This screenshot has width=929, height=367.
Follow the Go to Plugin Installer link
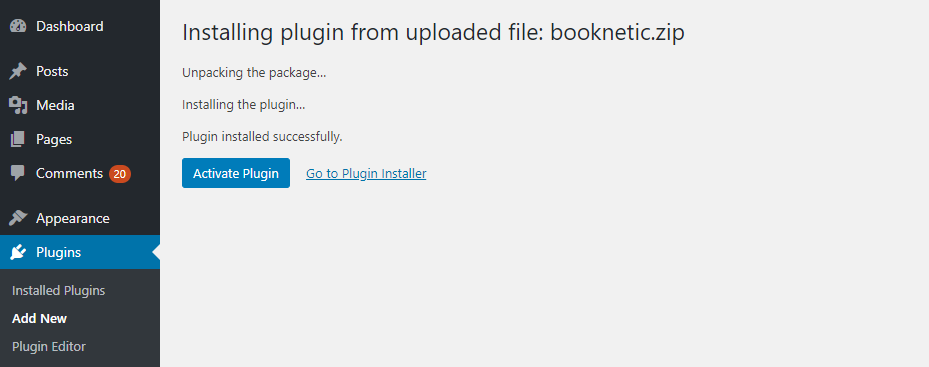(x=366, y=174)
